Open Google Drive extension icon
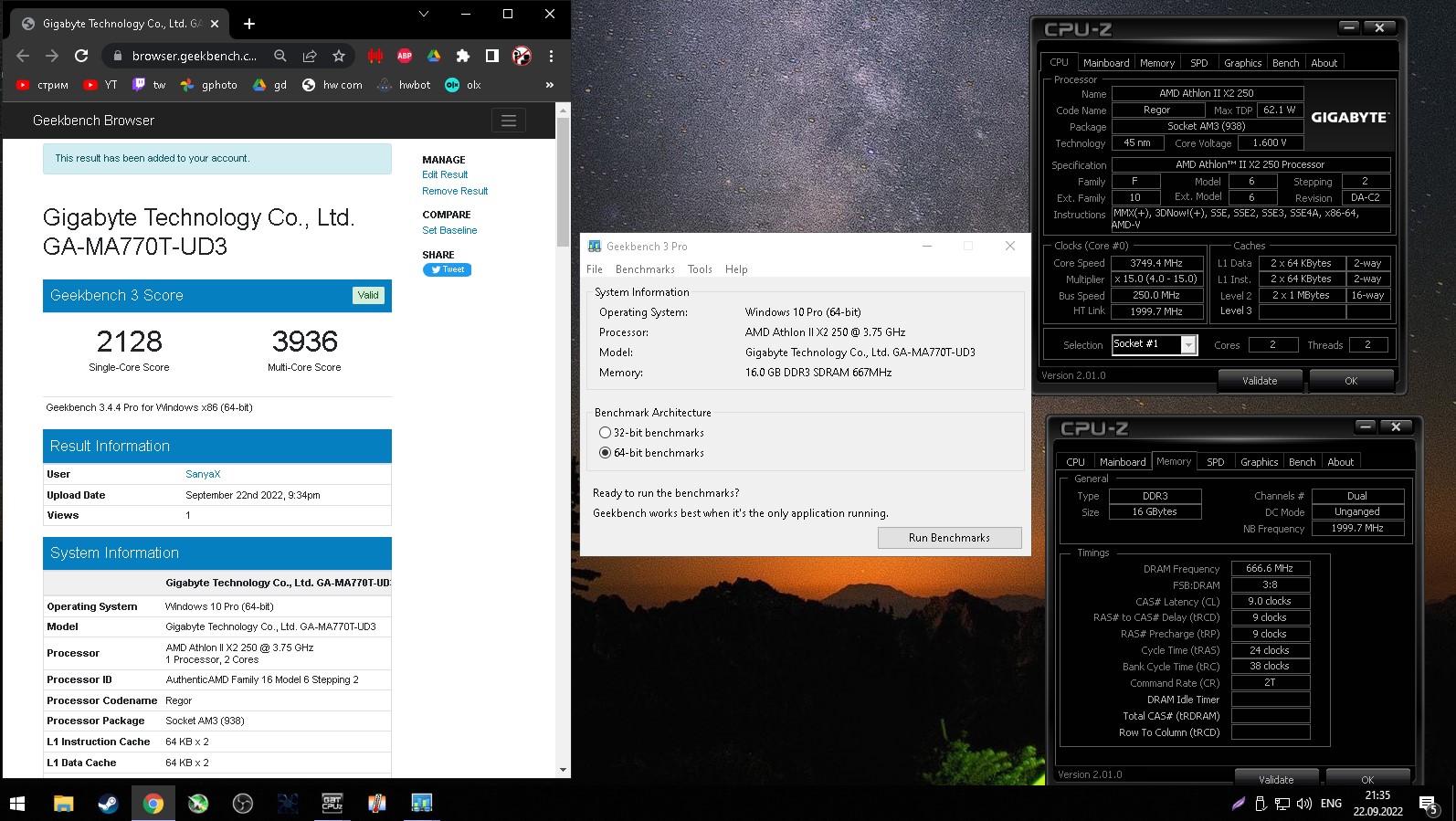Image resolution: width=1456 pixels, height=821 pixels. pyautogui.click(x=434, y=56)
